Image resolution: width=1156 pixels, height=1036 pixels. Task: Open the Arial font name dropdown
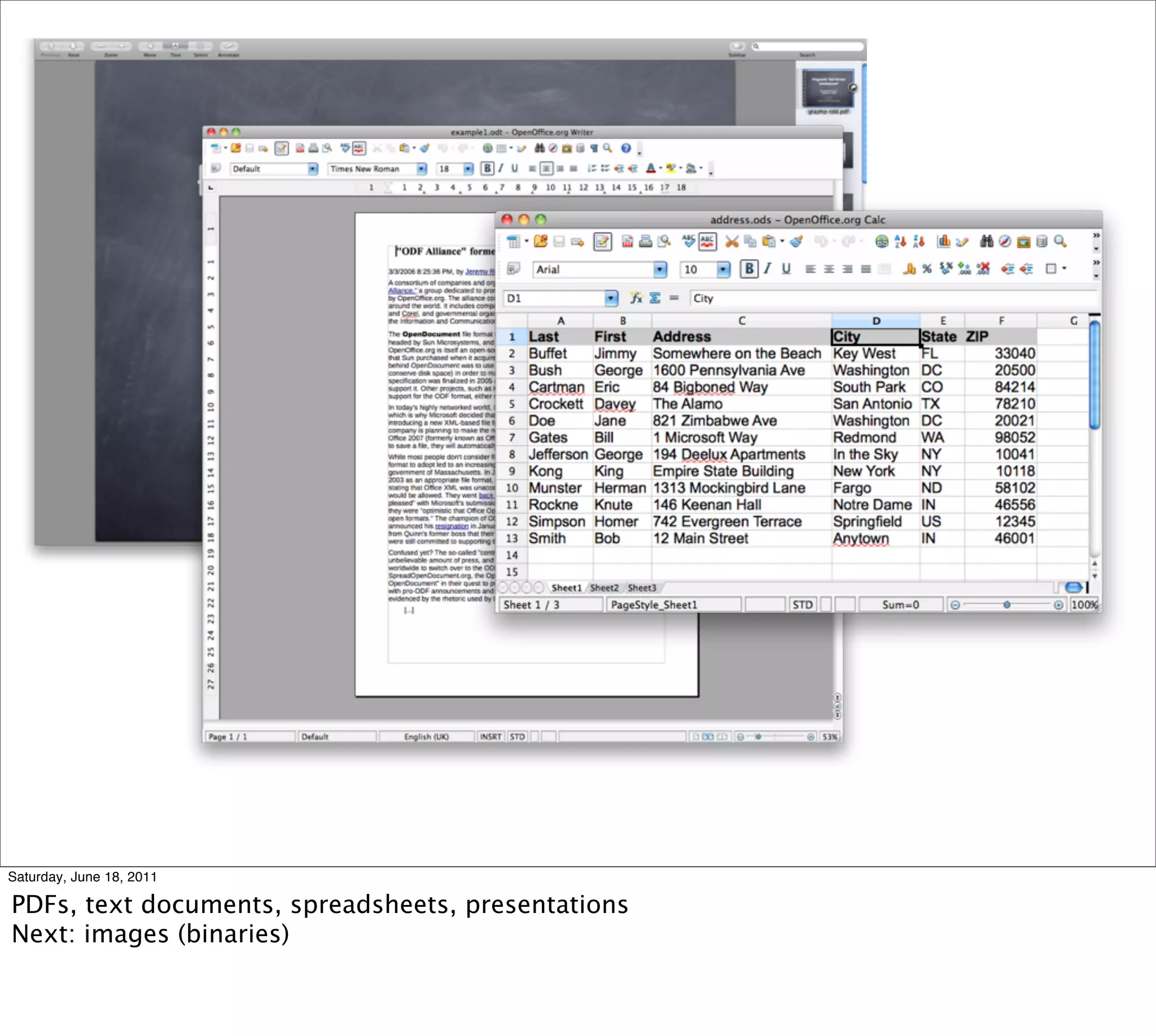tap(659, 269)
